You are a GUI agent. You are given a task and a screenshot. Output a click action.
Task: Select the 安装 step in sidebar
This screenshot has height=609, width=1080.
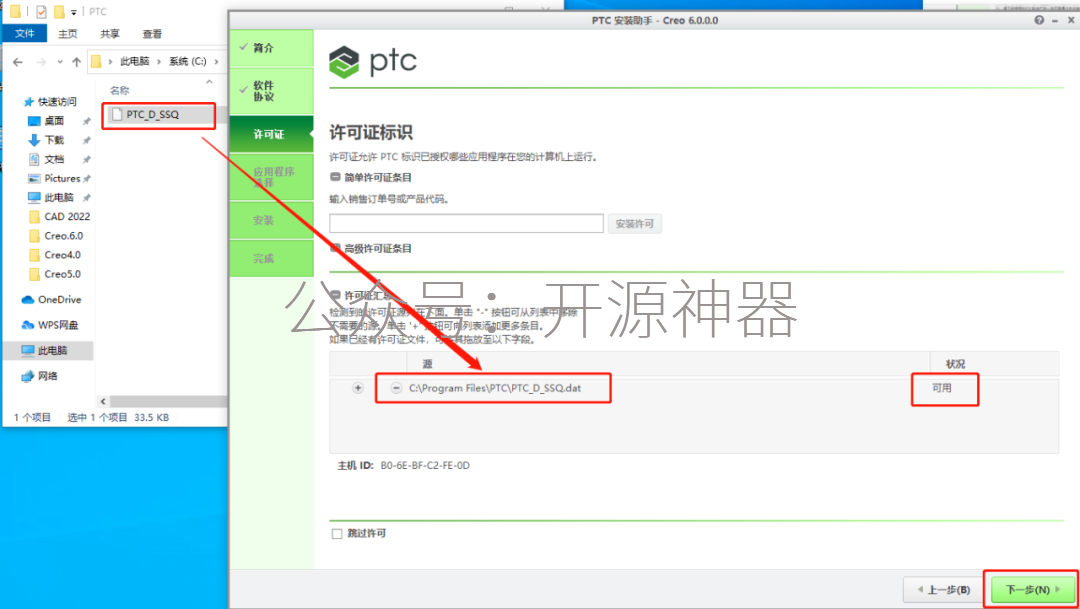271,220
